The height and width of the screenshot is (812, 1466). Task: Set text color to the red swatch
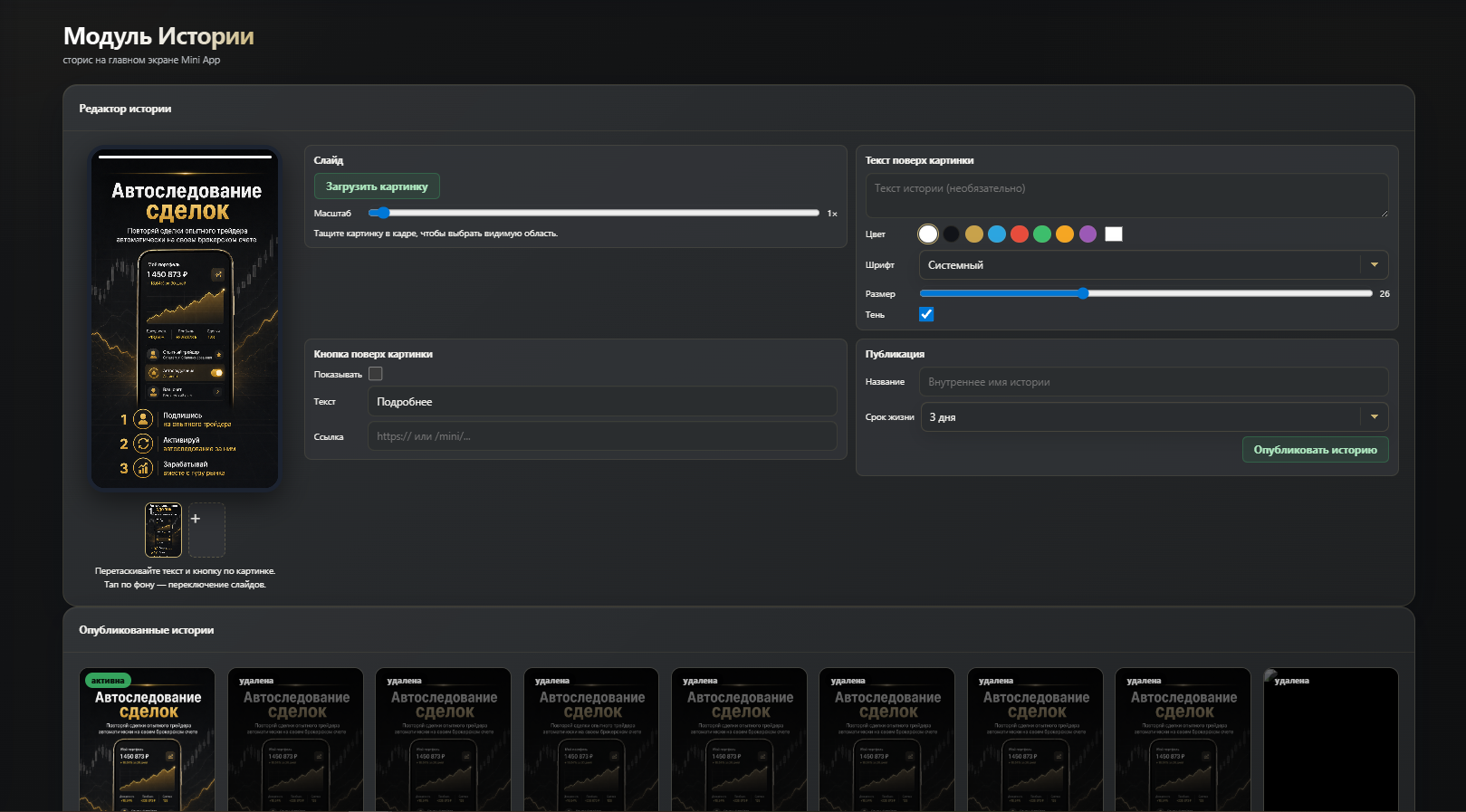pyautogui.click(x=1020, y=234)
